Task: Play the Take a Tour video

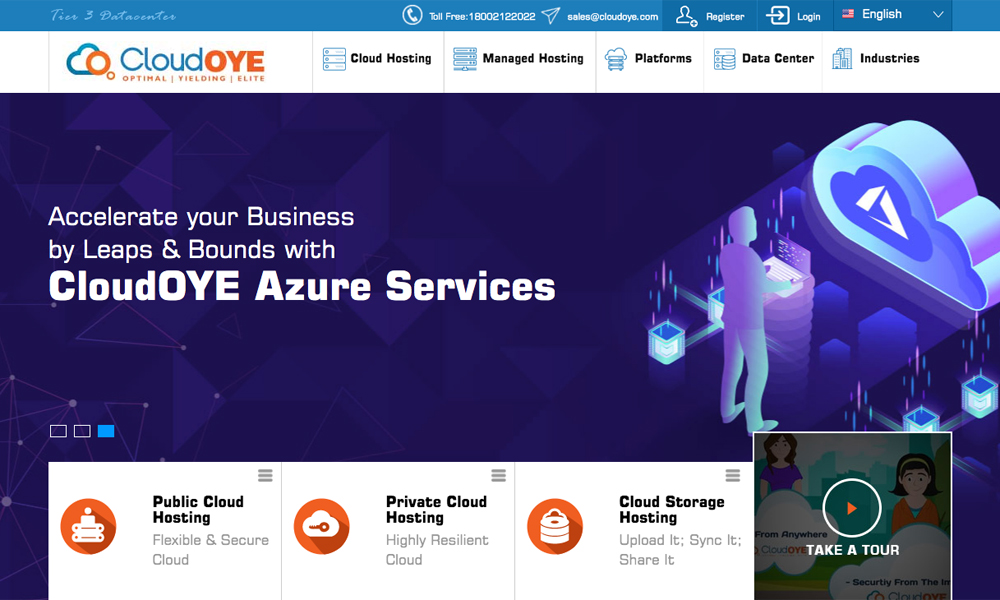Action: (x=852, y=508)
